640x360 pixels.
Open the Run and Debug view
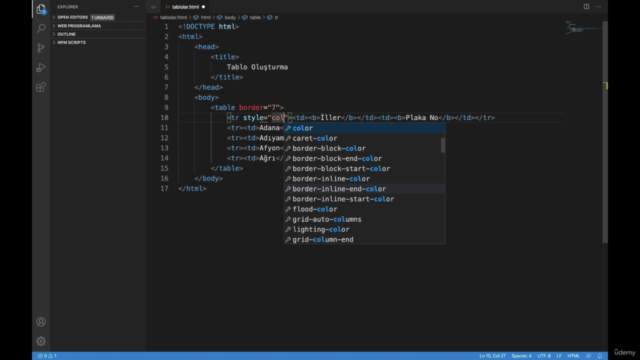(x=41, y=67)
